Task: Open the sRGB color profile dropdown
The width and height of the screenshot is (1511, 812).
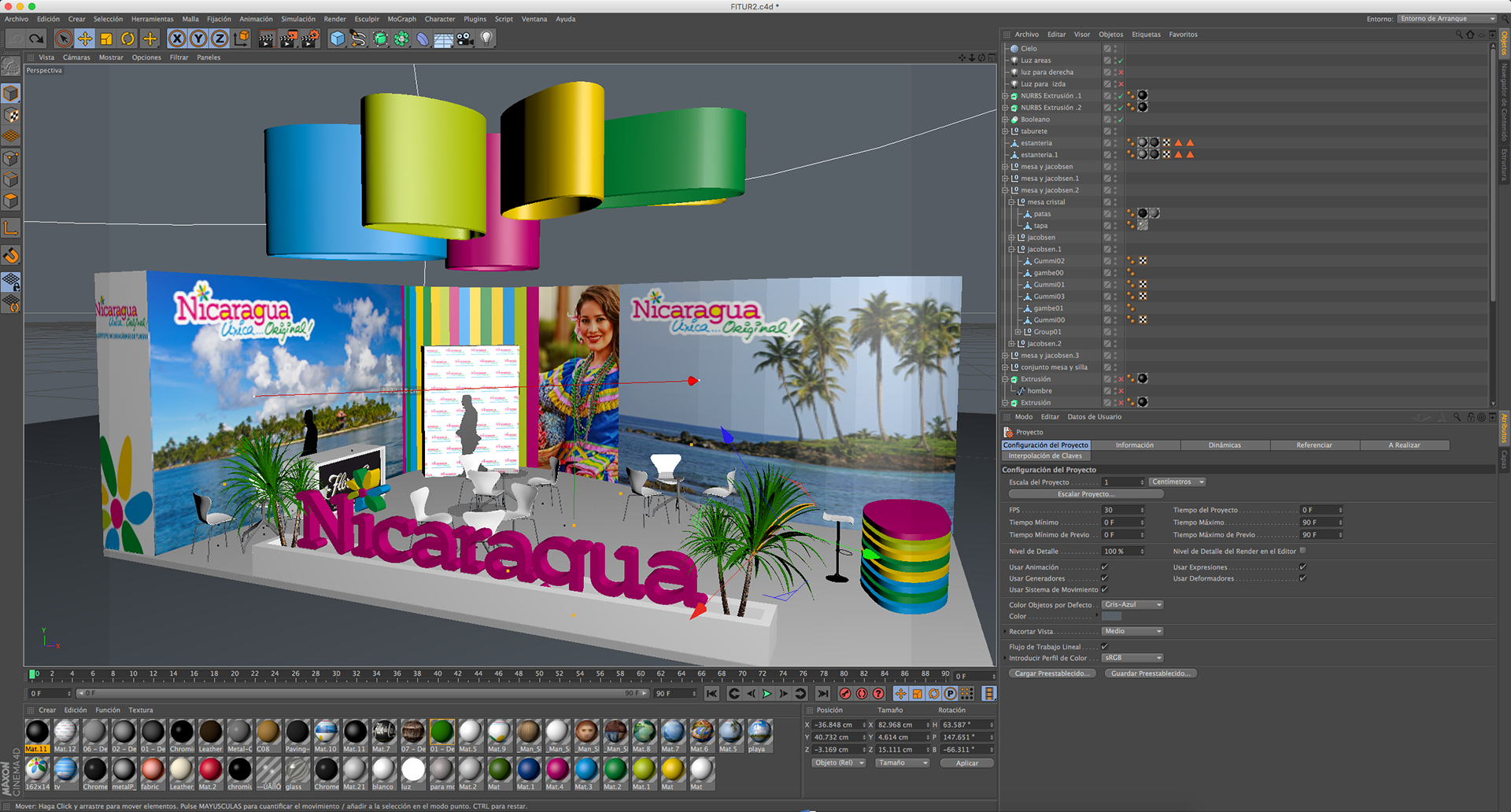Action: (1132, 658)
